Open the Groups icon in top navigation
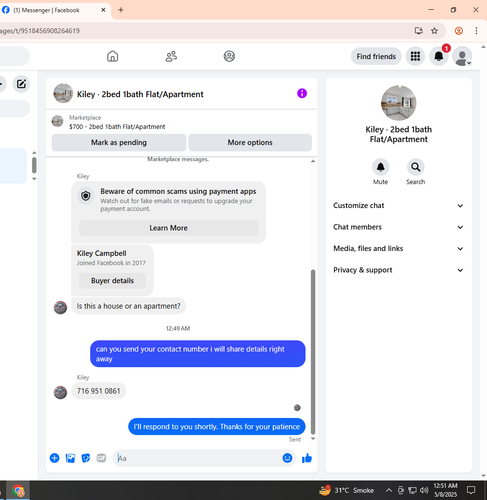This screenshot has width=487, height=500. (x=229, y=56)
